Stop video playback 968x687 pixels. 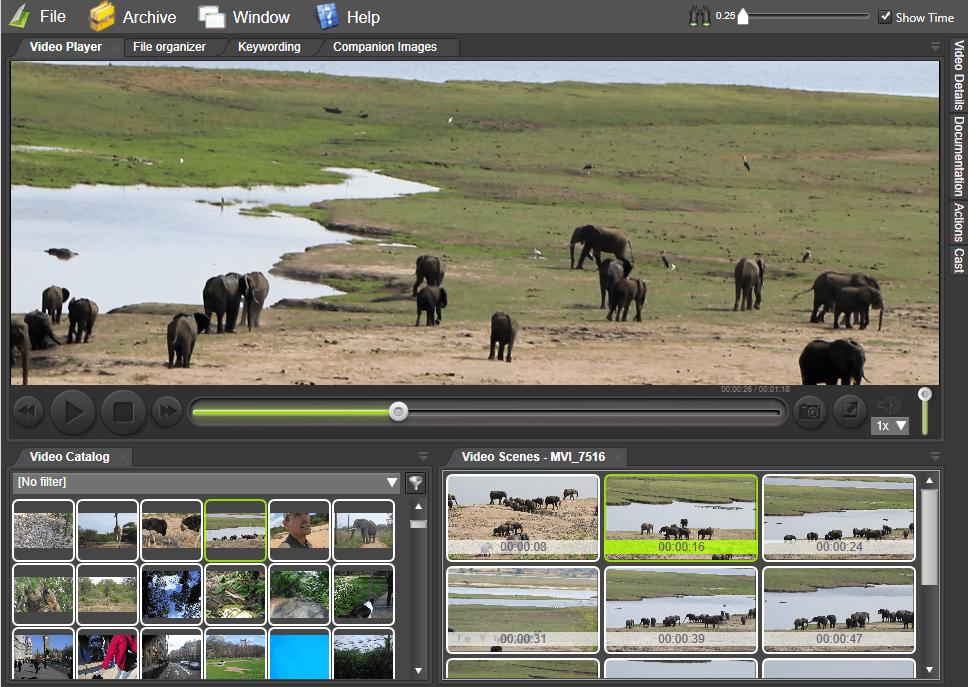coord(122,411)
